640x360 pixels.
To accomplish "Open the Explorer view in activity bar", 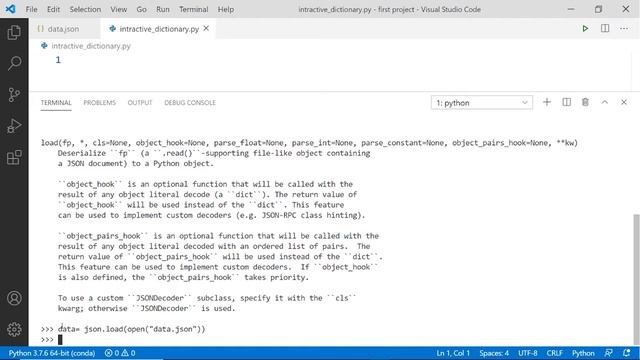I will click(14, 32).
